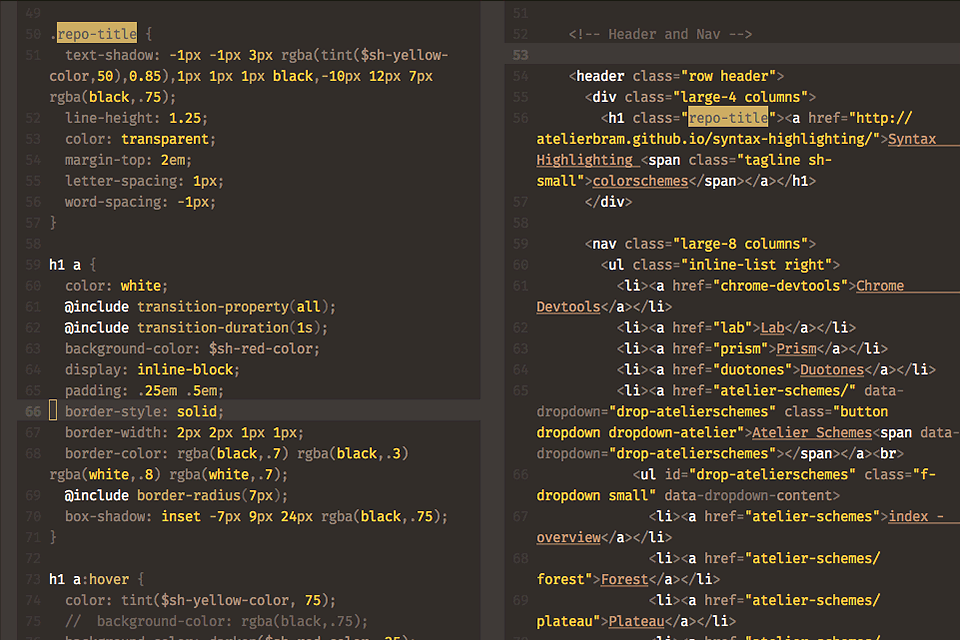The width and height of the screenshot is (960, 640).
Task: Click '<ul class="inline-list right">' line
Action: tap(720, 265)
